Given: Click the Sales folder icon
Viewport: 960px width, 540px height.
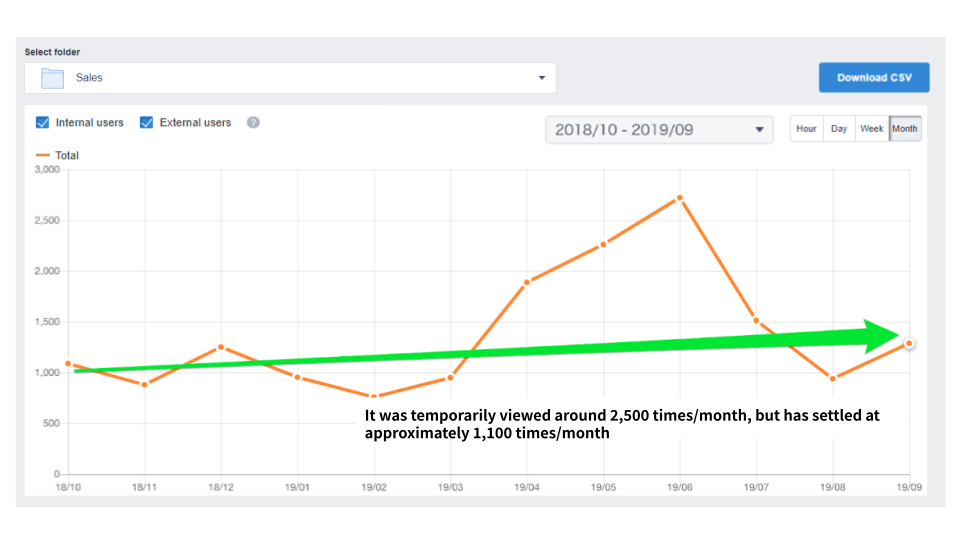Looking at the screenshot, I should click(52, 78).
